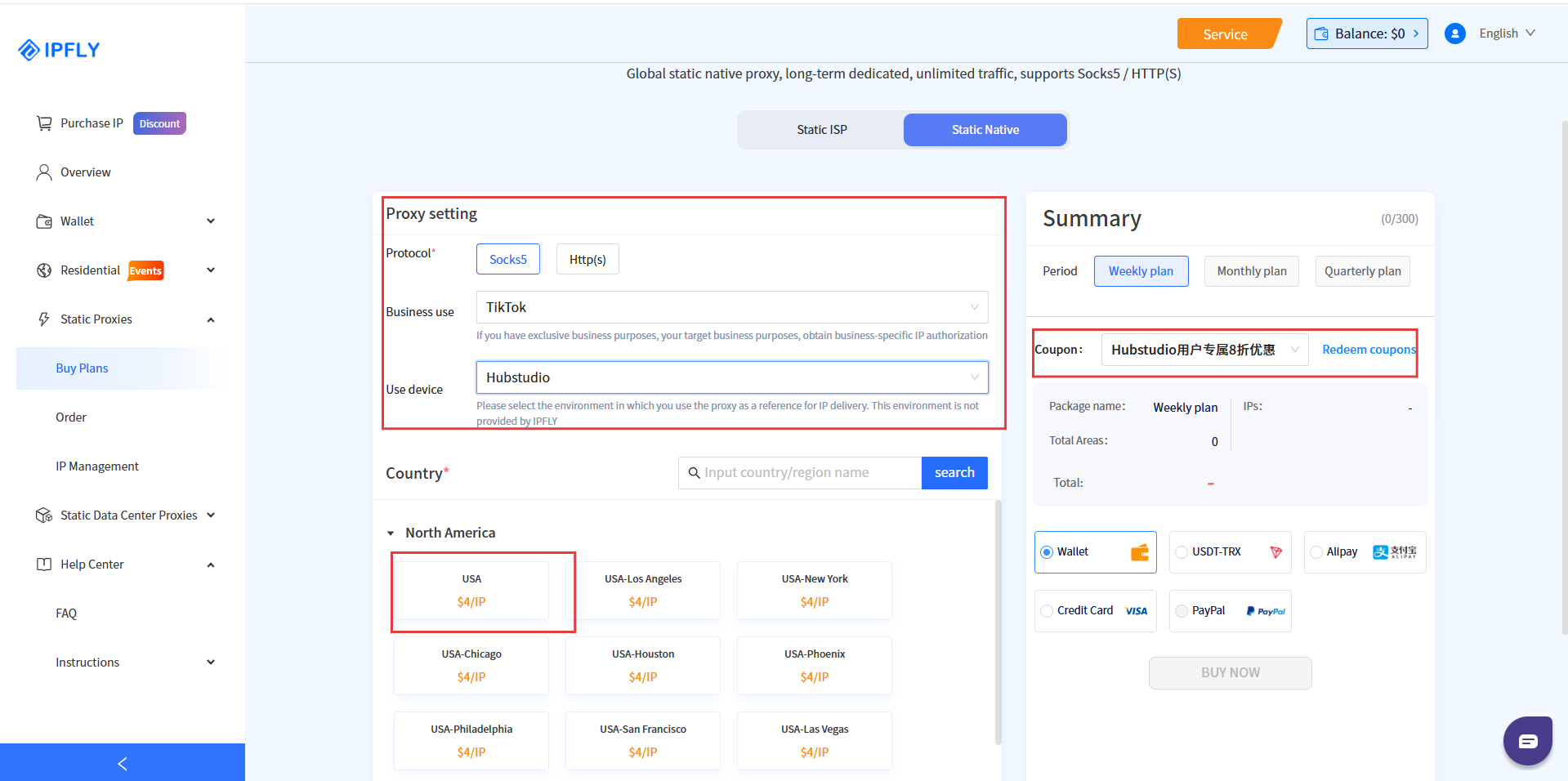
Task: Click the Tron icon next to USDT-TRX
Action: (1276, 552)
